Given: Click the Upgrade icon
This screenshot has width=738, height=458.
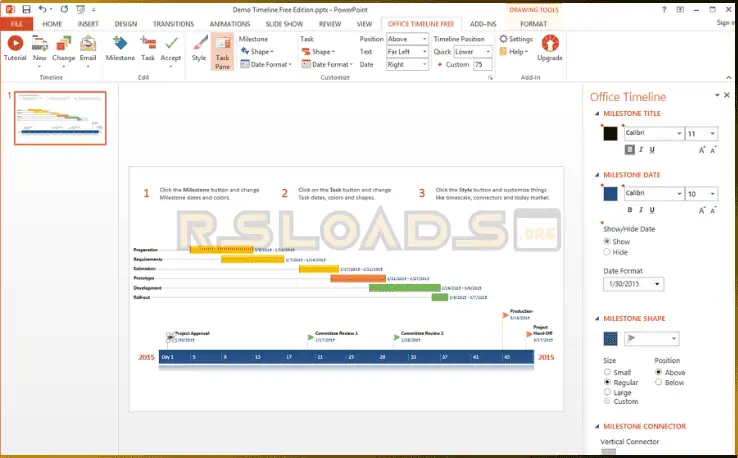Looking at the screenshot, I should [x=550, y=45].
